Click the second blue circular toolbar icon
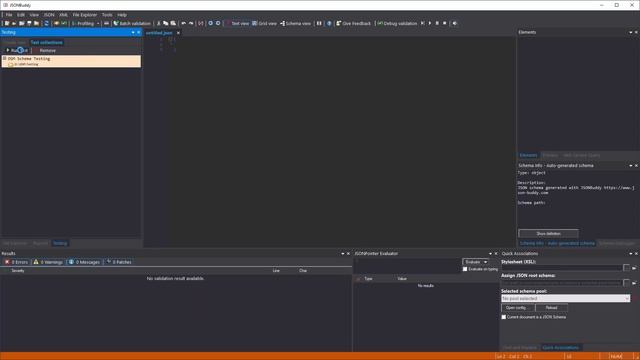Viewport: 640px width, 360px height. [218, 23]
